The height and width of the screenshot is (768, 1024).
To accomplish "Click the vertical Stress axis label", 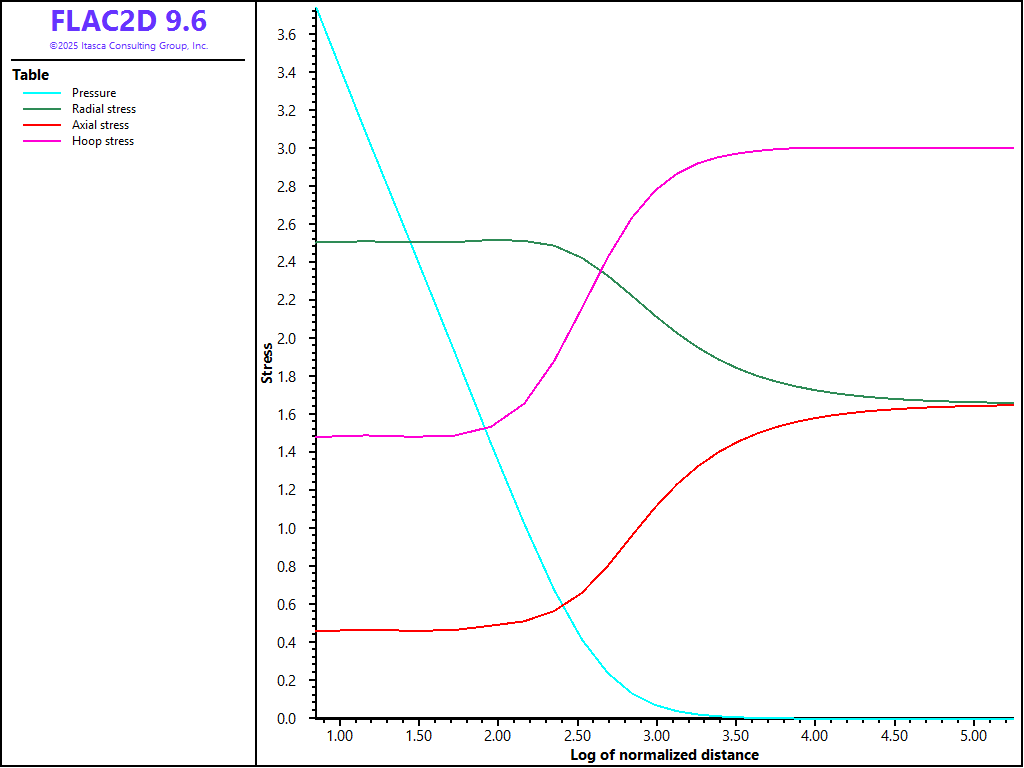I will click(x=267, y=363).
